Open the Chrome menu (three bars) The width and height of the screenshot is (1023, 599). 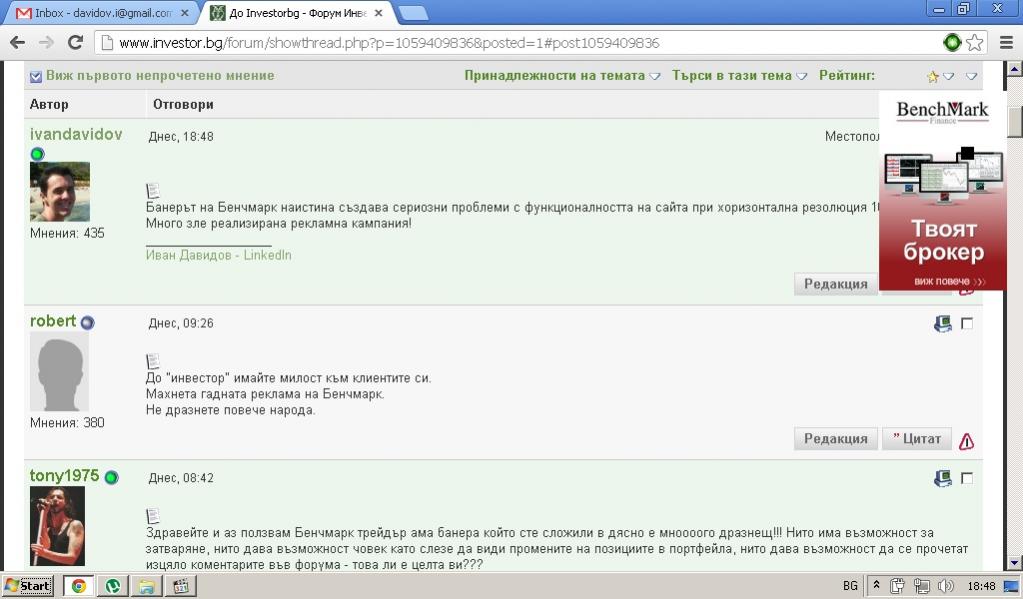pyautogui.click(x=1006, y=43)
